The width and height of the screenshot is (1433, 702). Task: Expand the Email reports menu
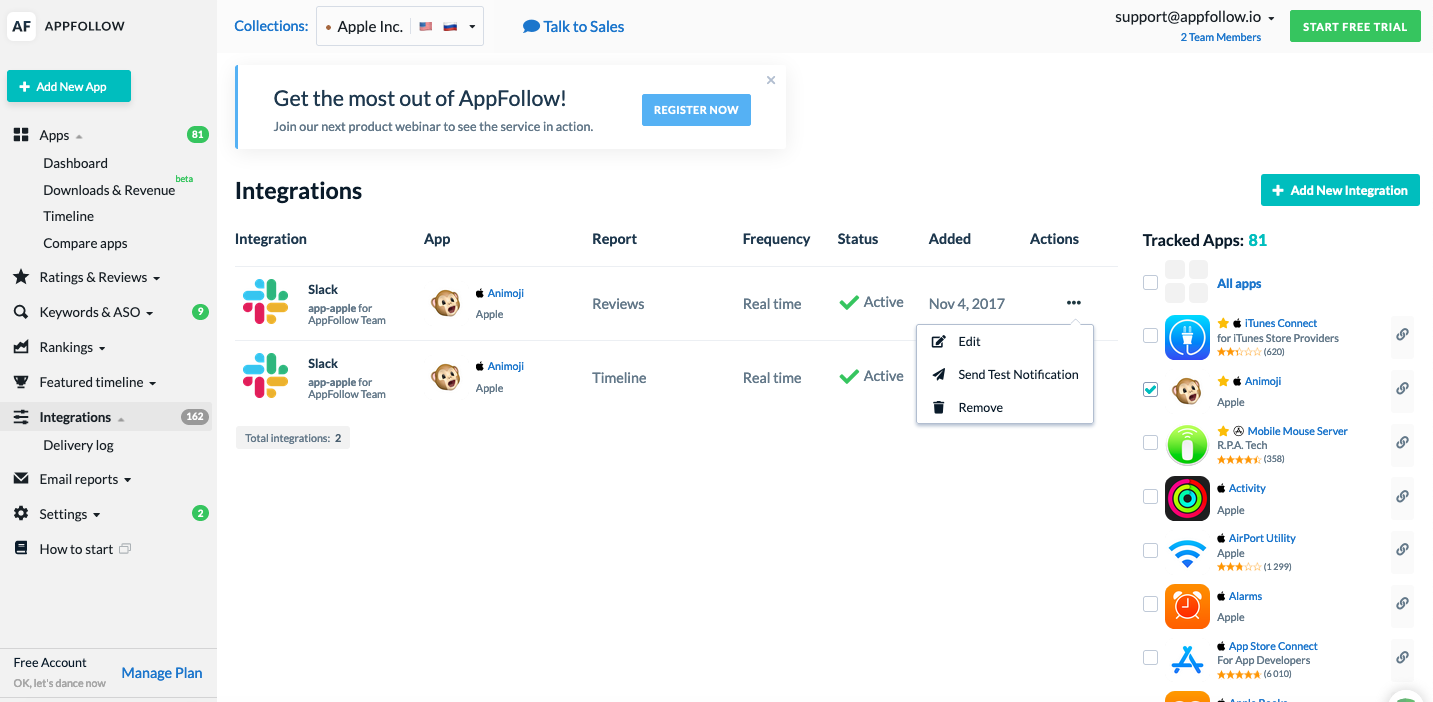[x=127, y=480]
